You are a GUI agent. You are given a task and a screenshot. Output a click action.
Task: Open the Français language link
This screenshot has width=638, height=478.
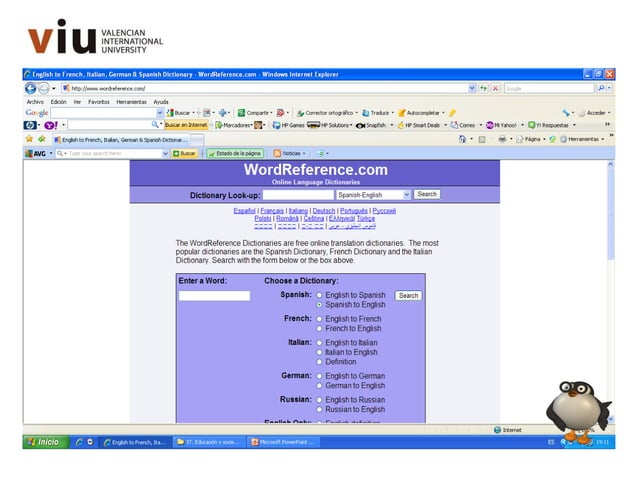click(272, 211)
